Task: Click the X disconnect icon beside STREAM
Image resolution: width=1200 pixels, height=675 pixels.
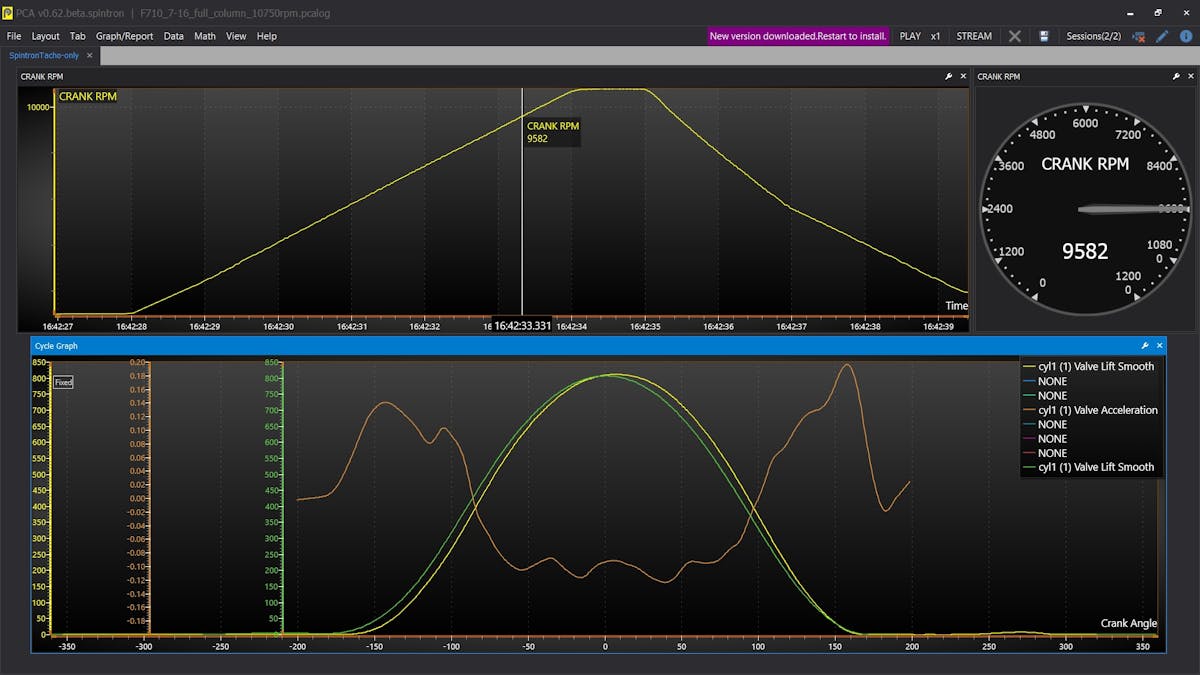Action: [x=1015, y=36]
